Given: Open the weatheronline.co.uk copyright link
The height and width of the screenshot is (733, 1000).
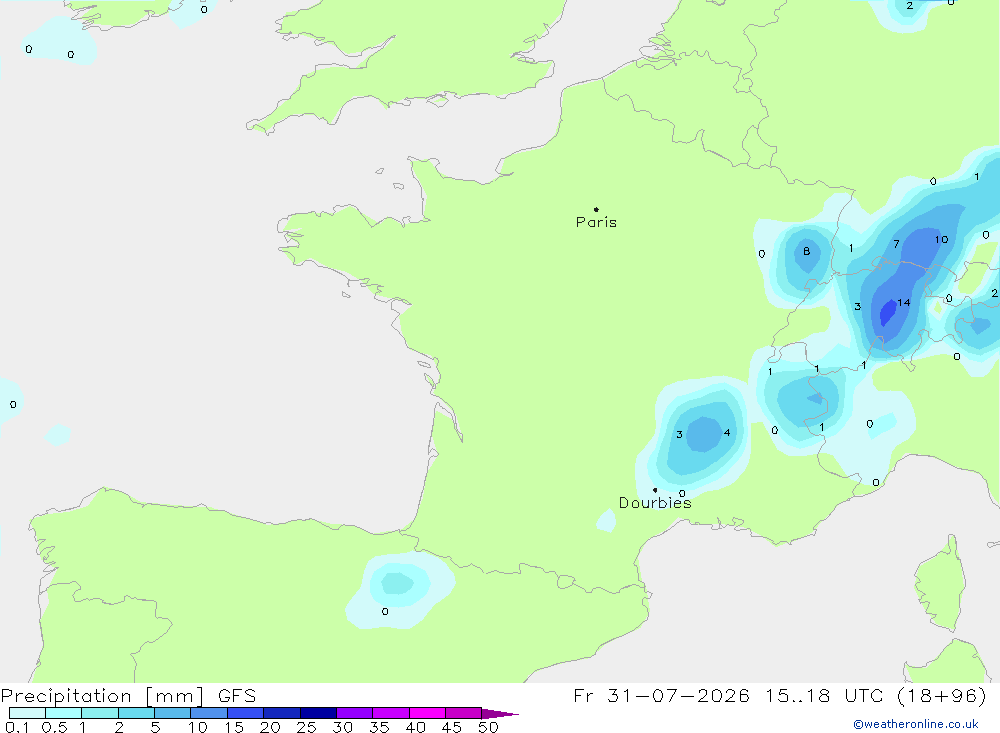Looking at the screenshot, I should tap(916, 724).
